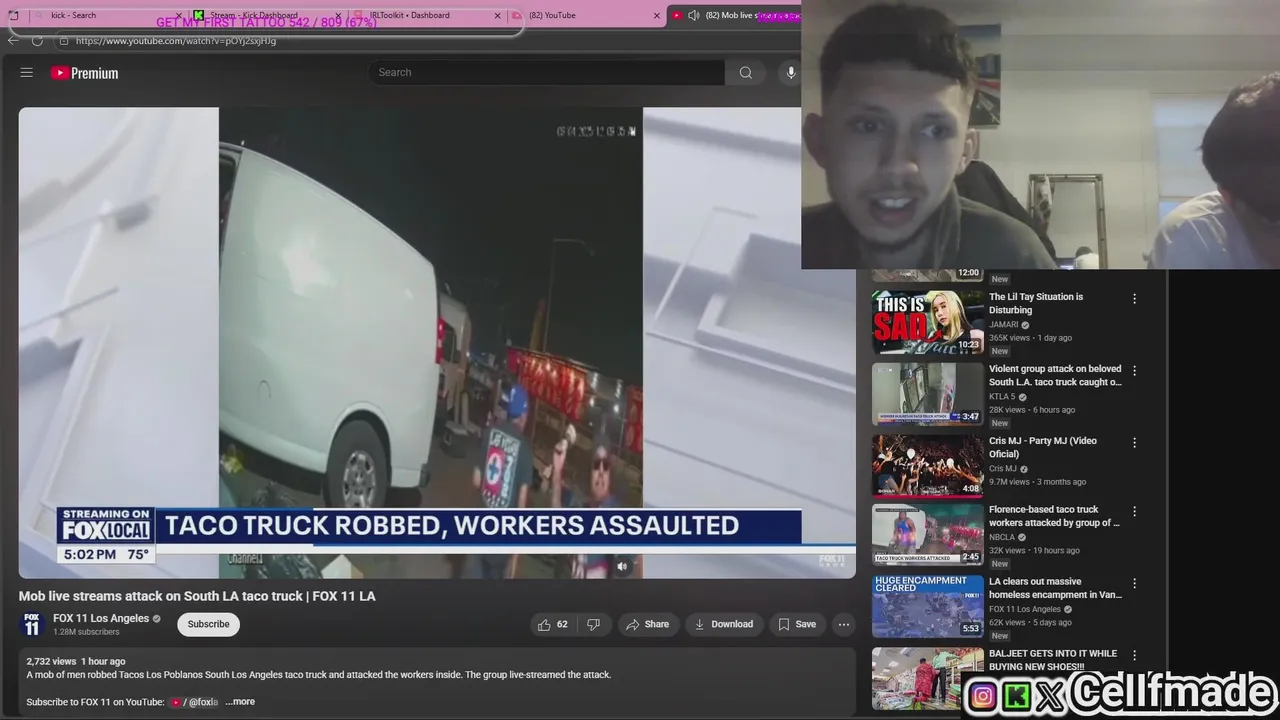Open more actions ellipsis under video
This screenshot has height=720, width=1280.
click(x=843, y=624)
